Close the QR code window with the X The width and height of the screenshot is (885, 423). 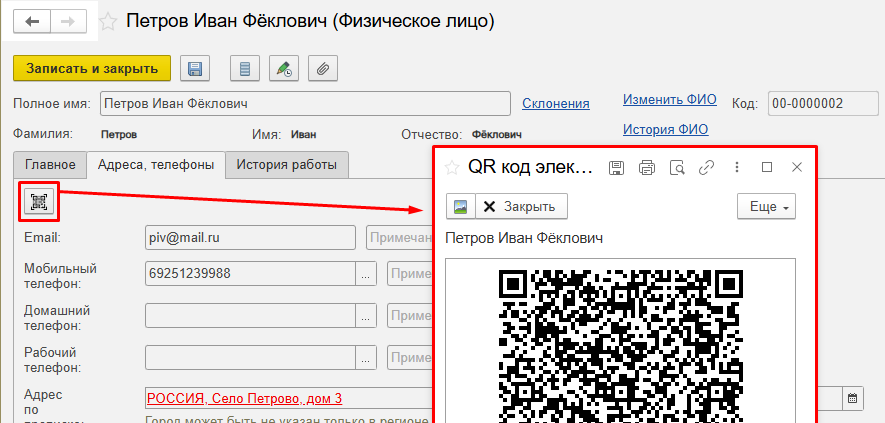797,167
